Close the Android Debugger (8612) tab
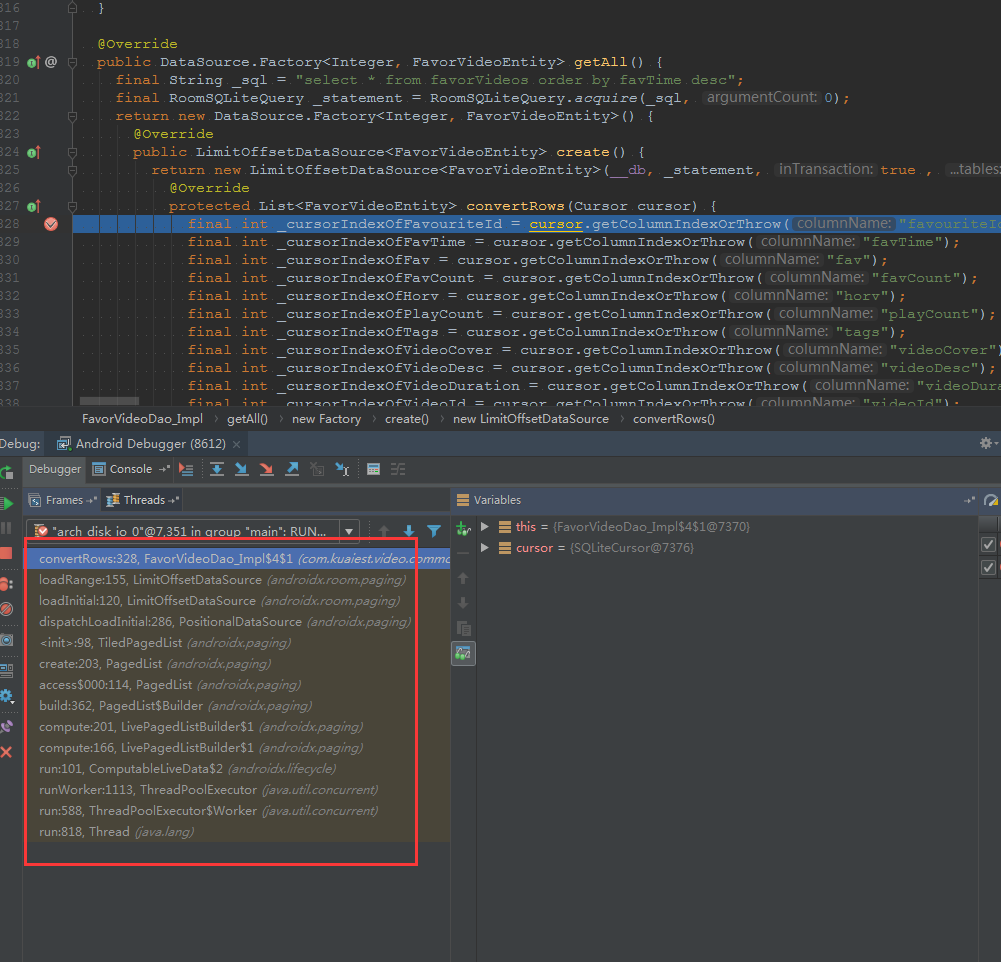Screen dimensions: 1001x962 pos(236,444)
